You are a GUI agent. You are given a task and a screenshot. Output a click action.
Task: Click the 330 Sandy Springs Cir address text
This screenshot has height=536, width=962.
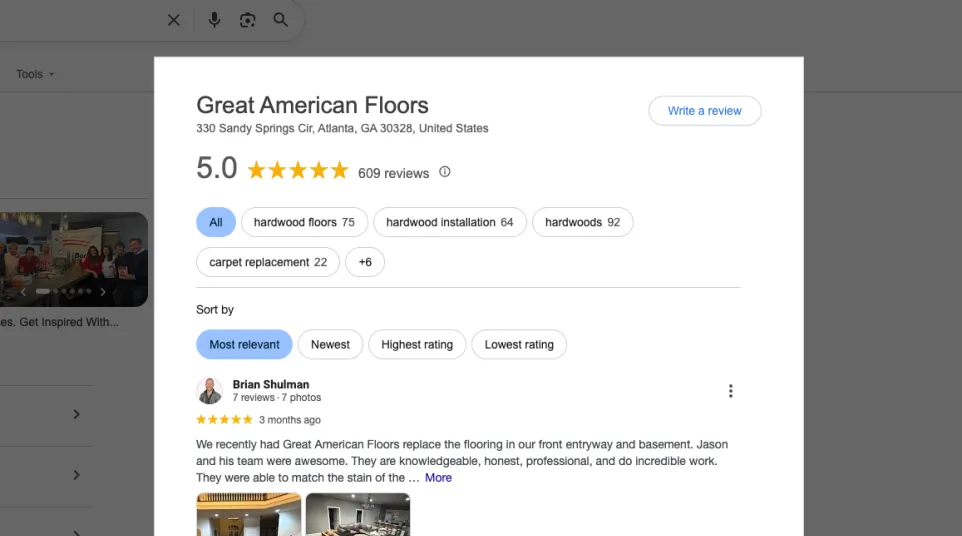click(x=342, y=128)
